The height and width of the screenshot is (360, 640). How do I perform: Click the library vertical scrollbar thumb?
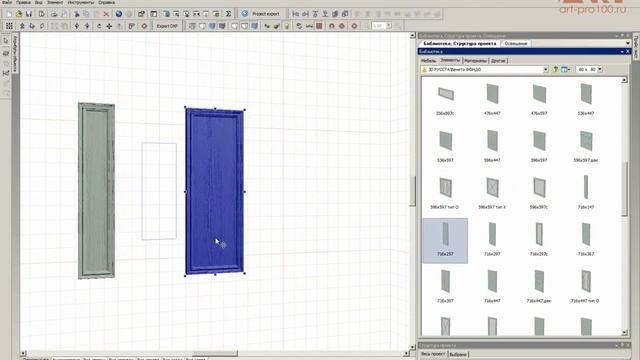624,189
